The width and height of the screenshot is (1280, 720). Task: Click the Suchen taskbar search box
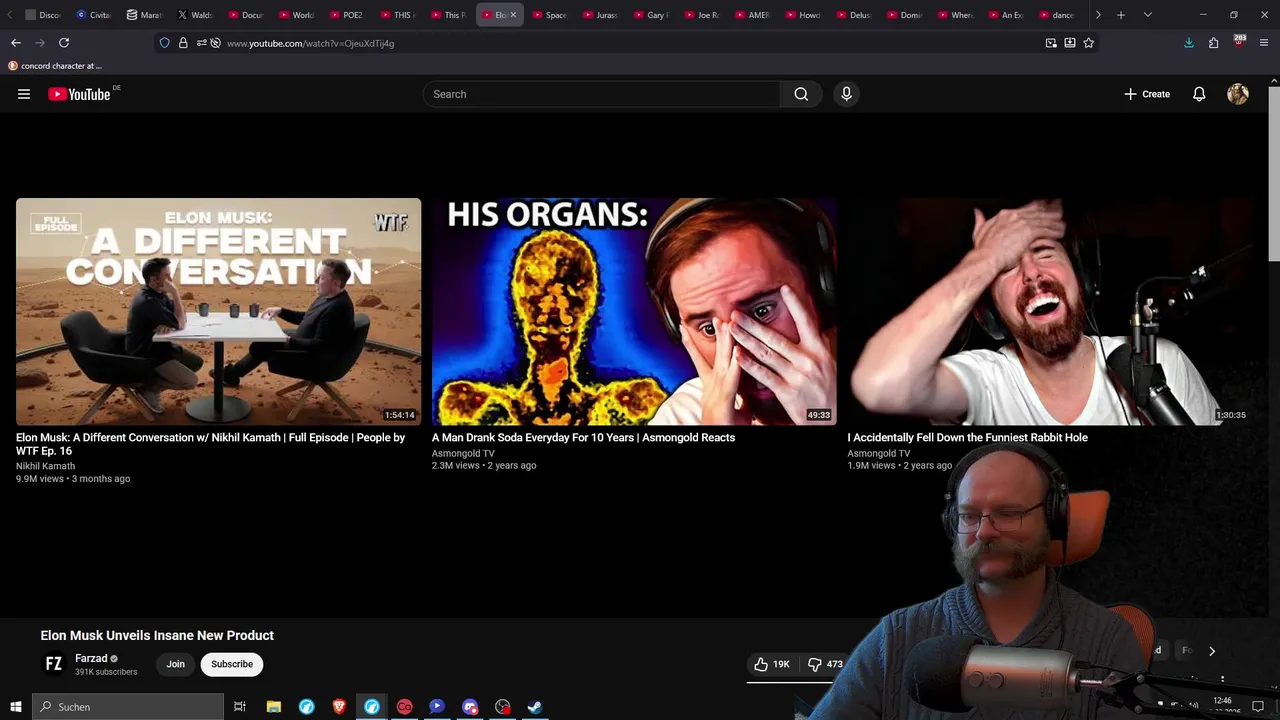click(128, 707)
